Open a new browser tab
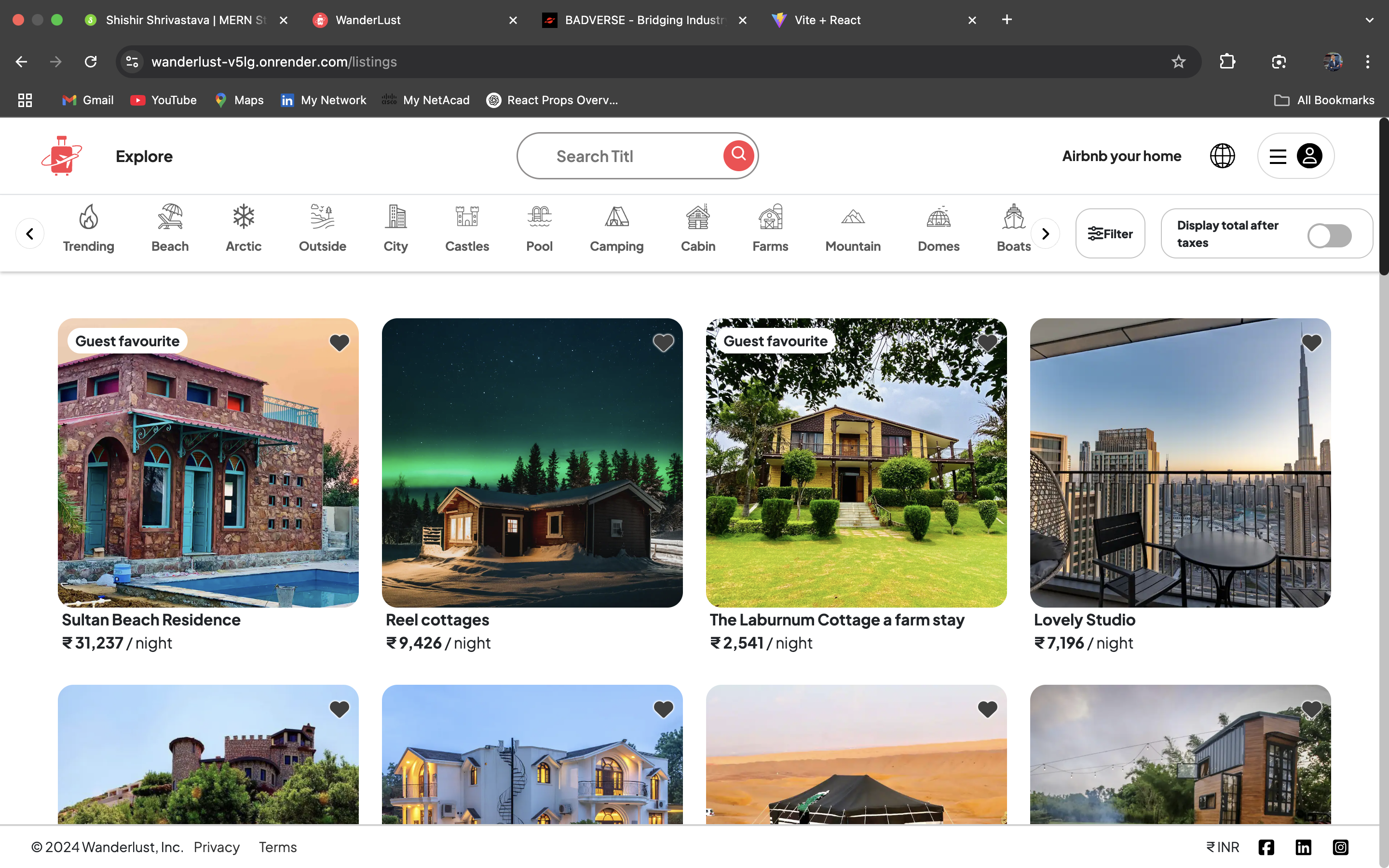Viewport: 1389px width, 868px height. [x=1007, y=20]
